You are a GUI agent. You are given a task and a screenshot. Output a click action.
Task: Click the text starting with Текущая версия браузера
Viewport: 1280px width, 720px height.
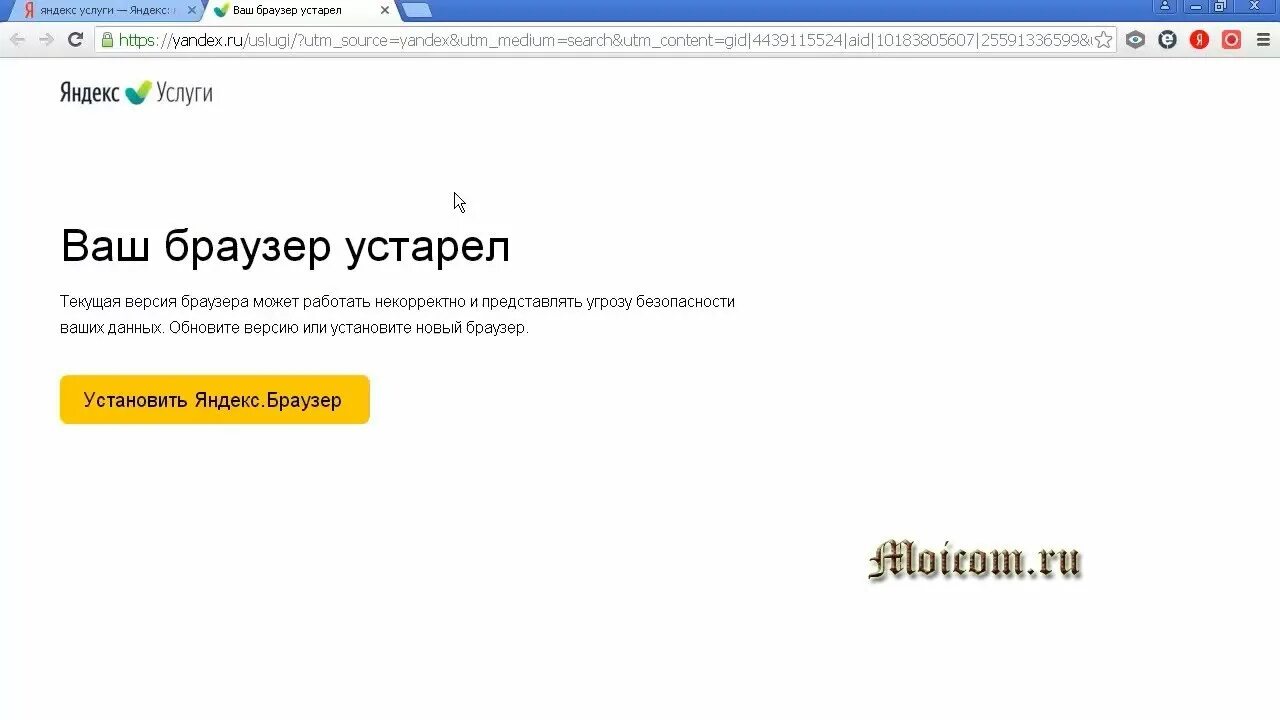point(397,314)
